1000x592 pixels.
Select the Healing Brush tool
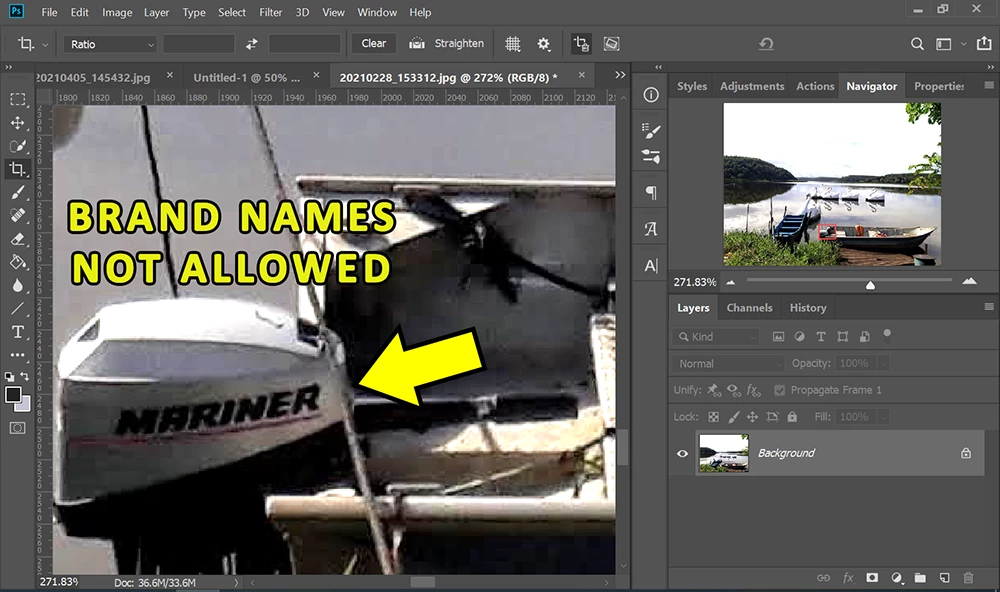(18, 216)
